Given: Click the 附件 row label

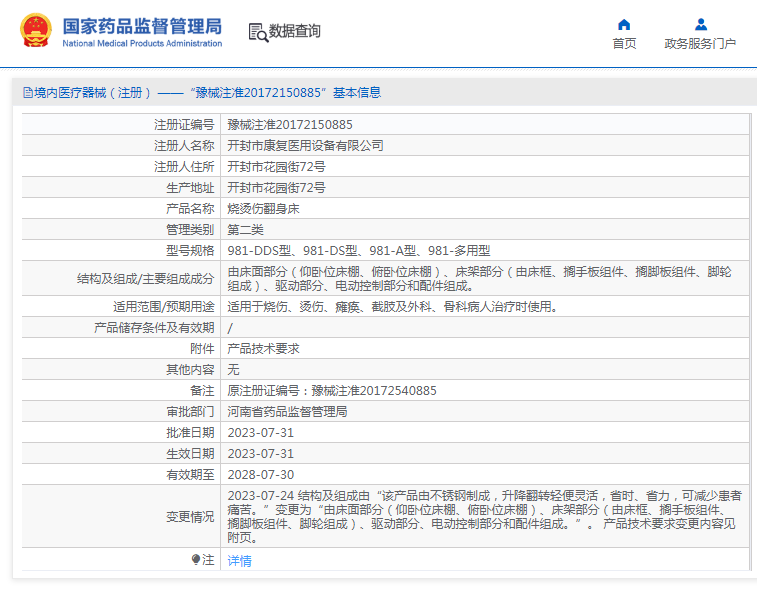Looking at the screenshot, I should [202, 349].
